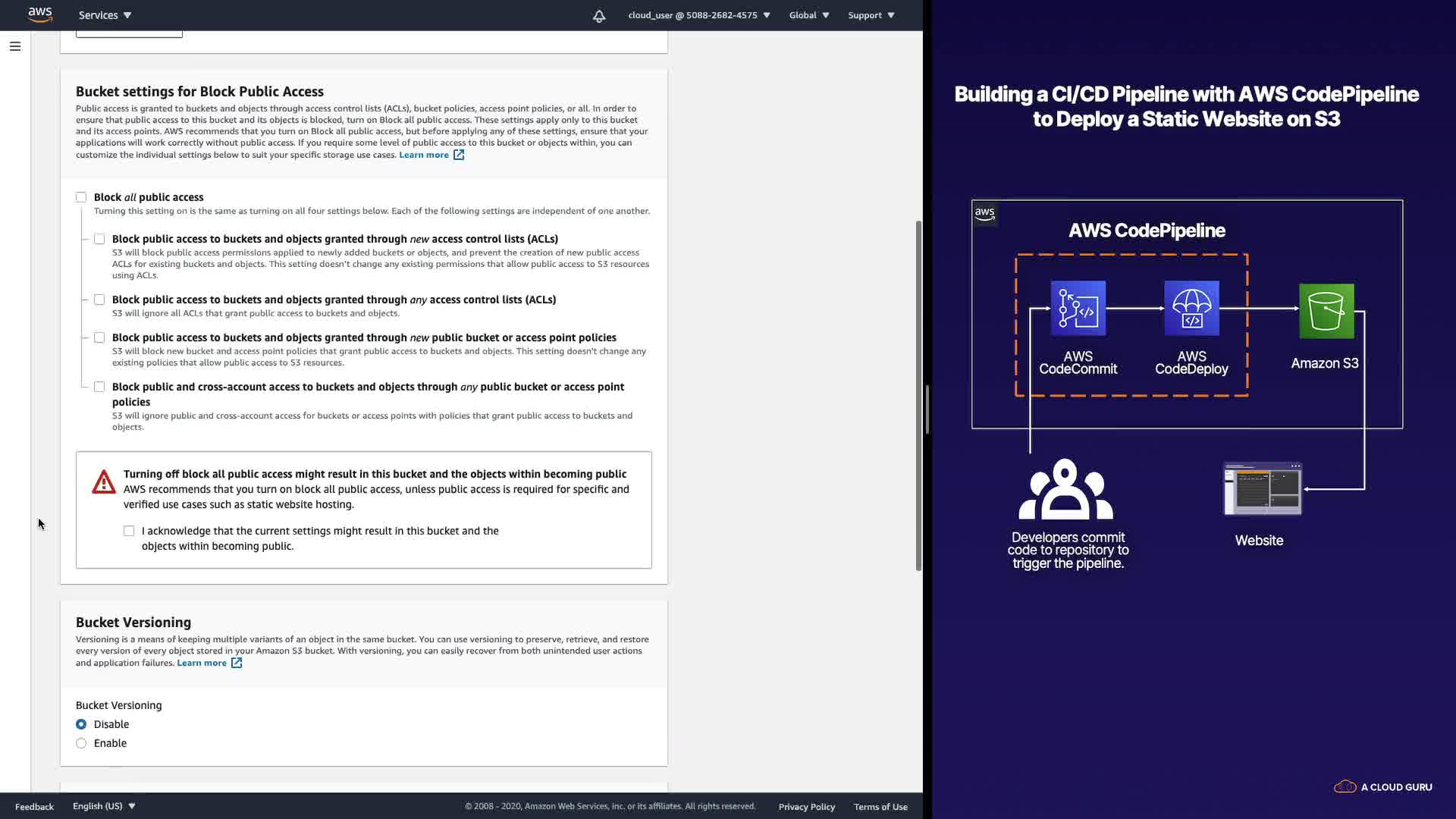Check block access through new ACLs
This screenshot has height=819, width=1456.
99,239
